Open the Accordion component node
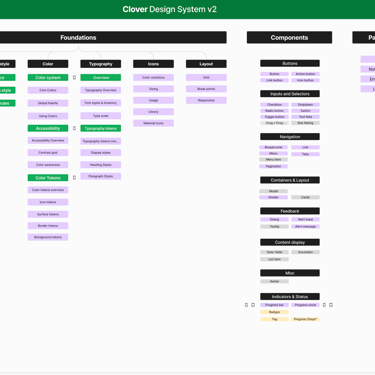This screenshot has width=375, height=375. coord(305,252)
